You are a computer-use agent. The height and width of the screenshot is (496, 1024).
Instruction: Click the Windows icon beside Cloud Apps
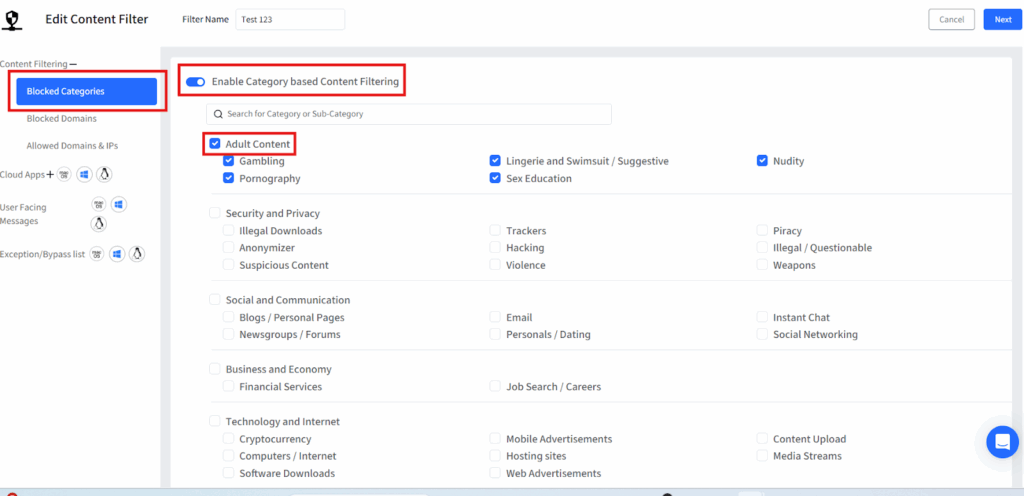coord(84,175)
